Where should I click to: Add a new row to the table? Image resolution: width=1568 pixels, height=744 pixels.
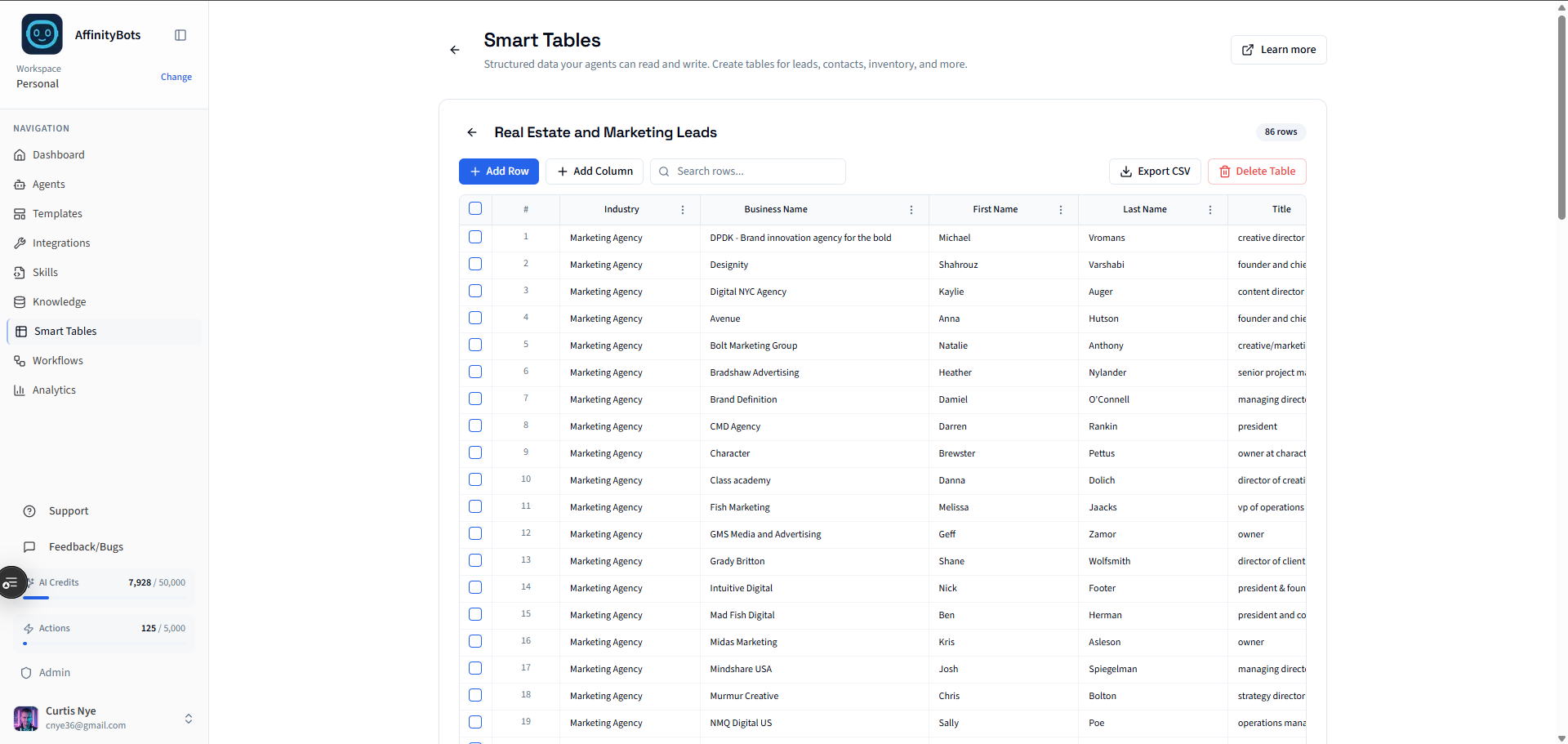(x=498, y=172)
